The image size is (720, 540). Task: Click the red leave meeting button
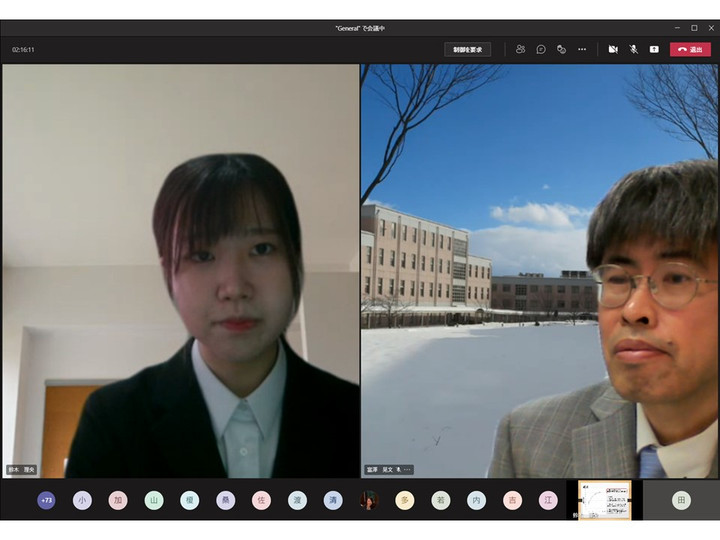tap(690, 49)
